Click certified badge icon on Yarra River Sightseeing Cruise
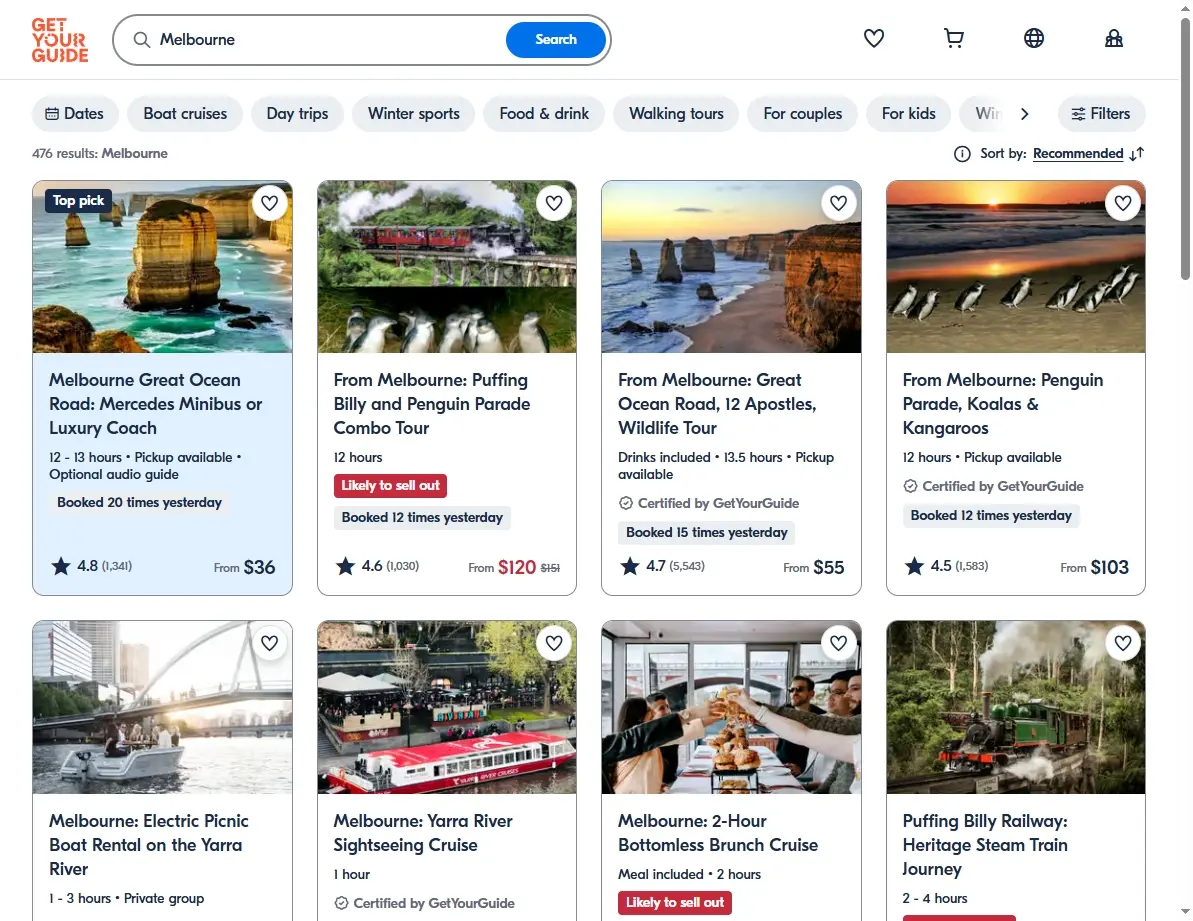The image size is (1193, 921). (341, 903)
